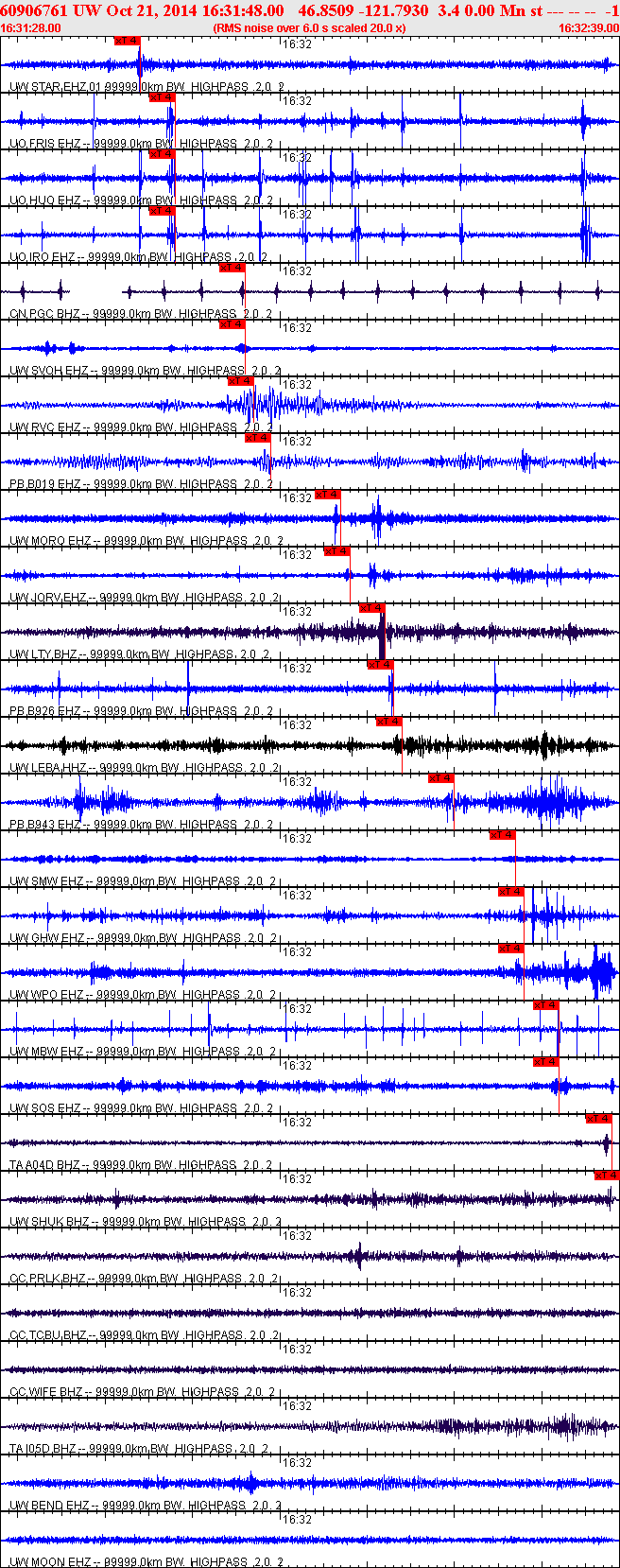Viewport: 620px width, 1568px height.
Task: Select the red pick marker on UW WPO trace
Action: click(510, 949)
